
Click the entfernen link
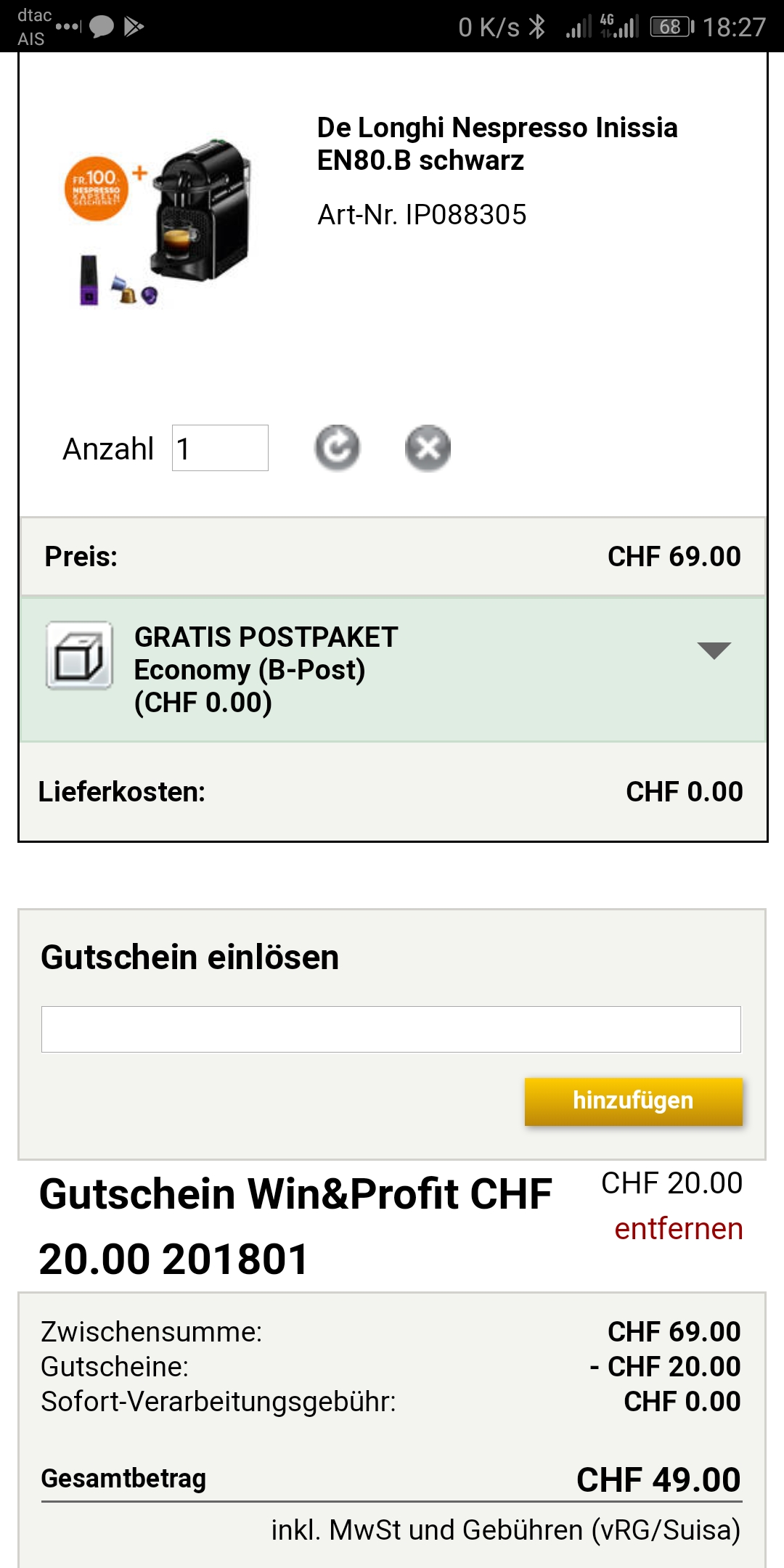(x=678, y=1229)
